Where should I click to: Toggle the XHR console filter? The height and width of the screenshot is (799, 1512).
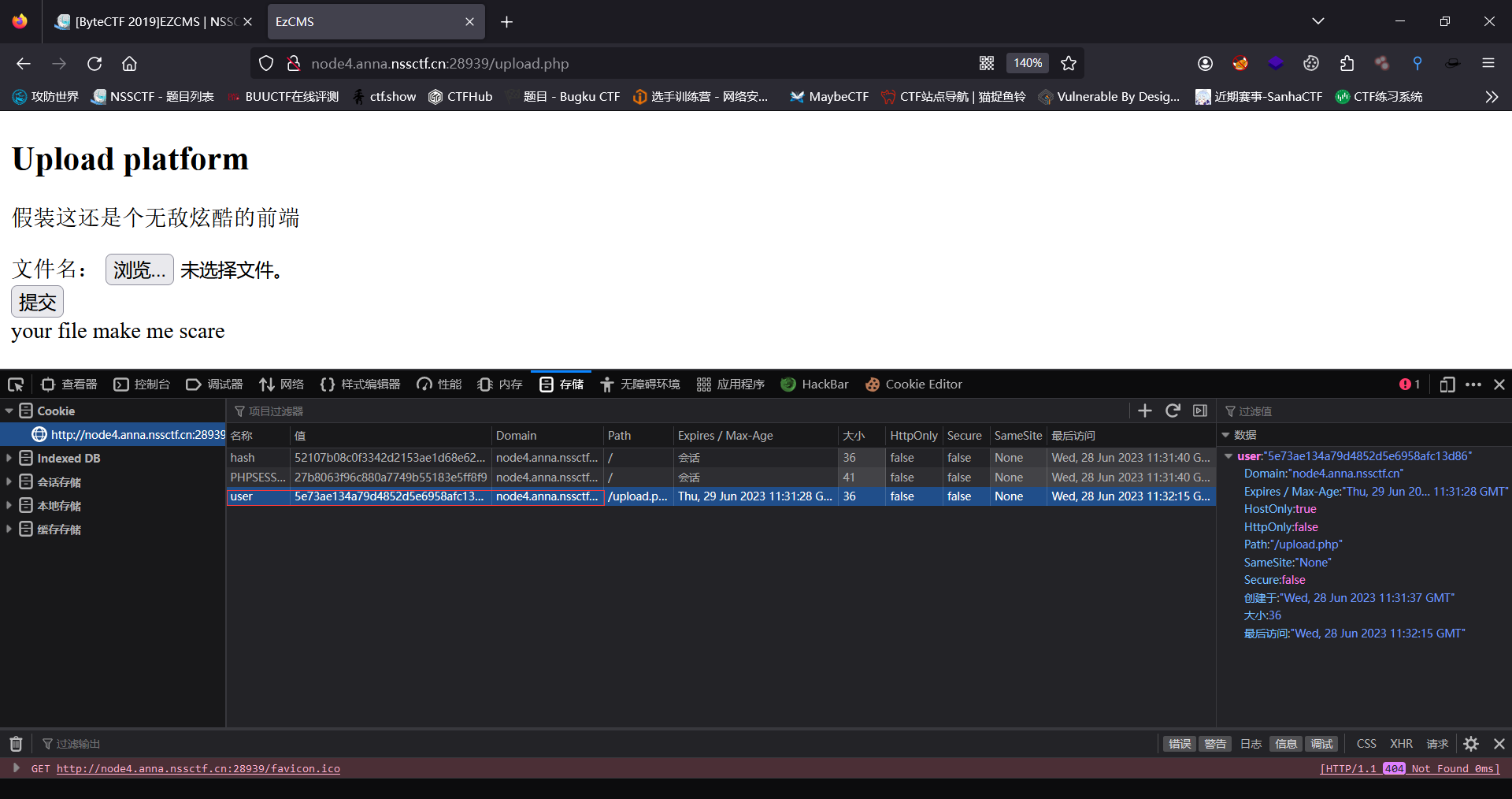point(1401,744)
